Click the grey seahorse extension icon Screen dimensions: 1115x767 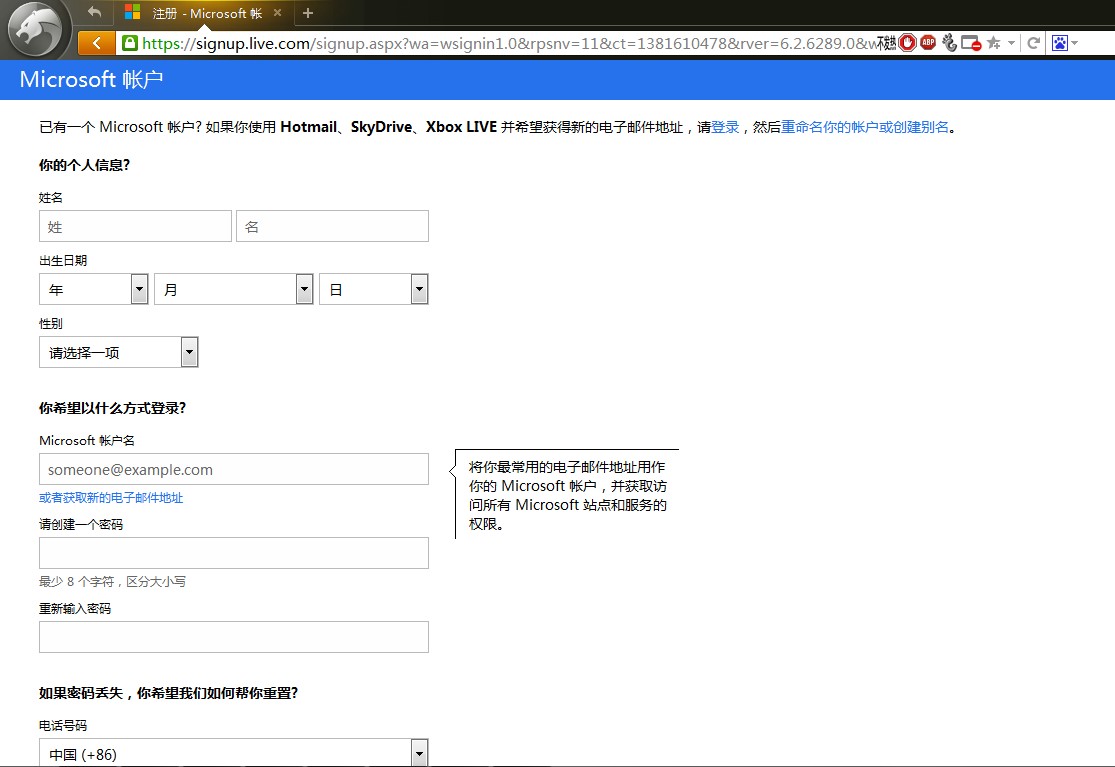point(949,43)
